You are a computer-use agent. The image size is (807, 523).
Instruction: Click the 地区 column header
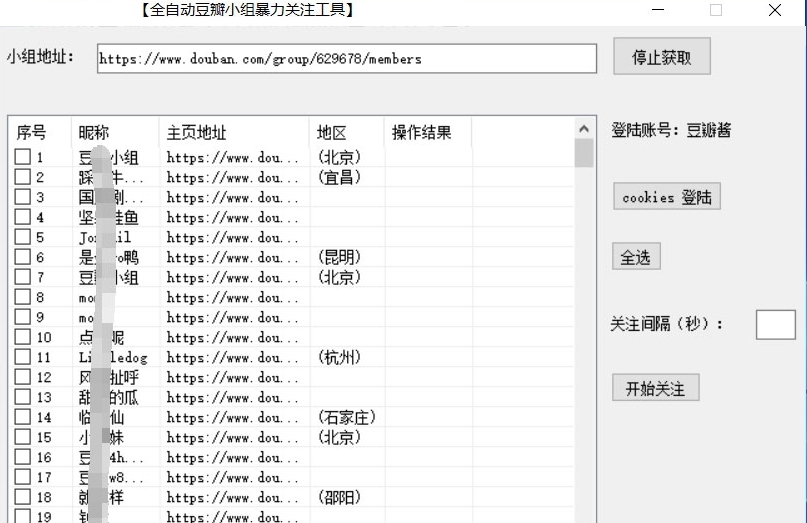(x=347, y=132)
